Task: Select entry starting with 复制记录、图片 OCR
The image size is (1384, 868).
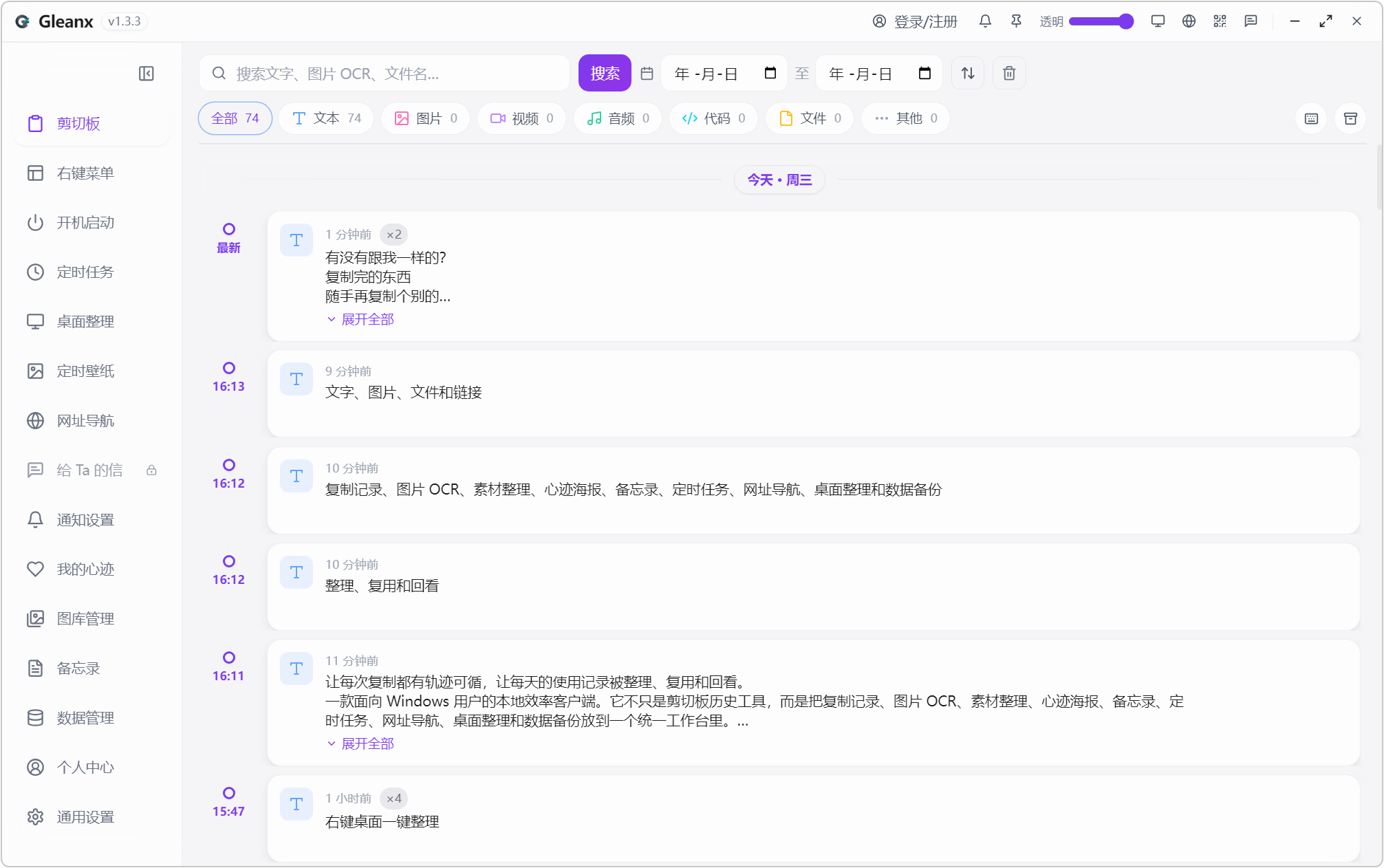Action: click(x=813, y=490)
